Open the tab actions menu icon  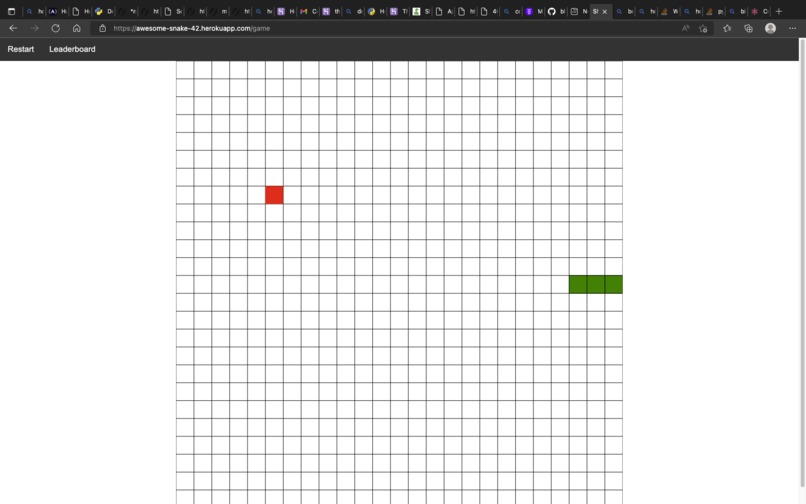coord(11,11)
